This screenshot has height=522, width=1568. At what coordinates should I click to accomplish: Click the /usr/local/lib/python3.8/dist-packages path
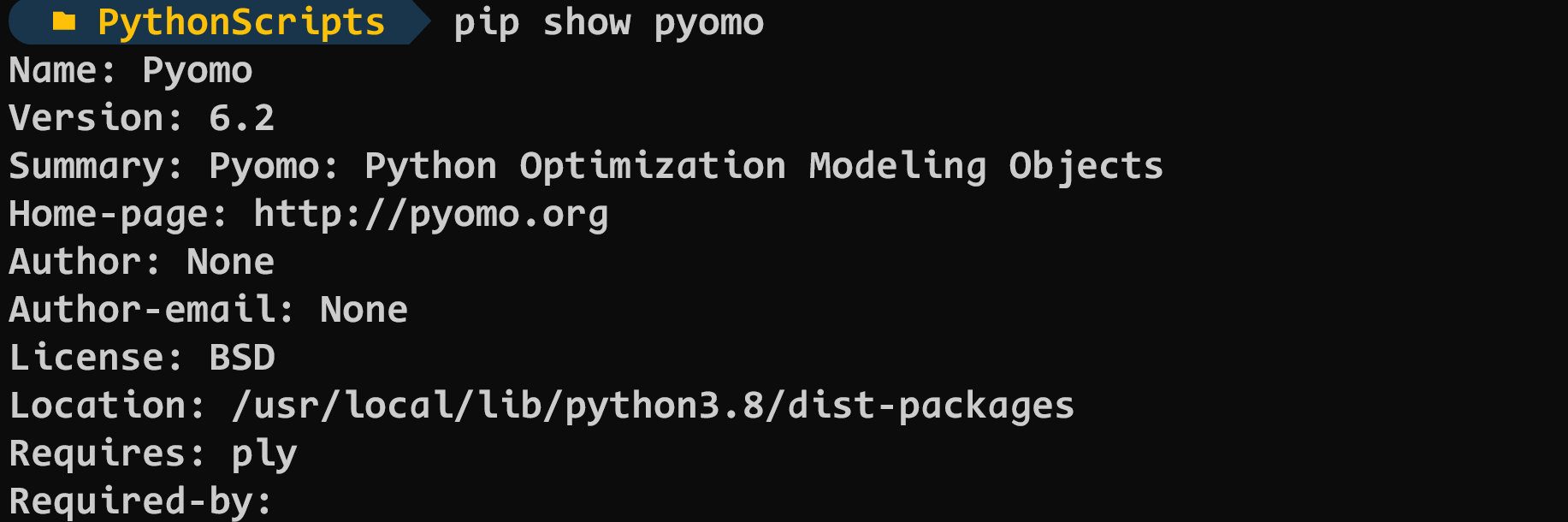[653, 406]
